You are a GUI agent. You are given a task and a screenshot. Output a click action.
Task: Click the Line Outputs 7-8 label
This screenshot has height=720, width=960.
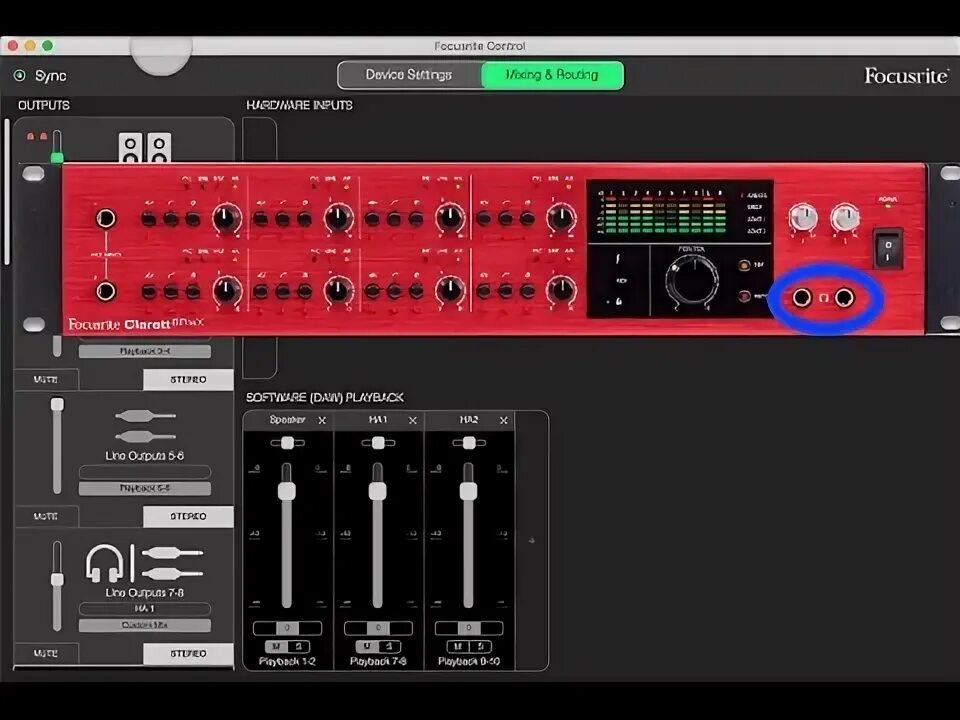144,593
